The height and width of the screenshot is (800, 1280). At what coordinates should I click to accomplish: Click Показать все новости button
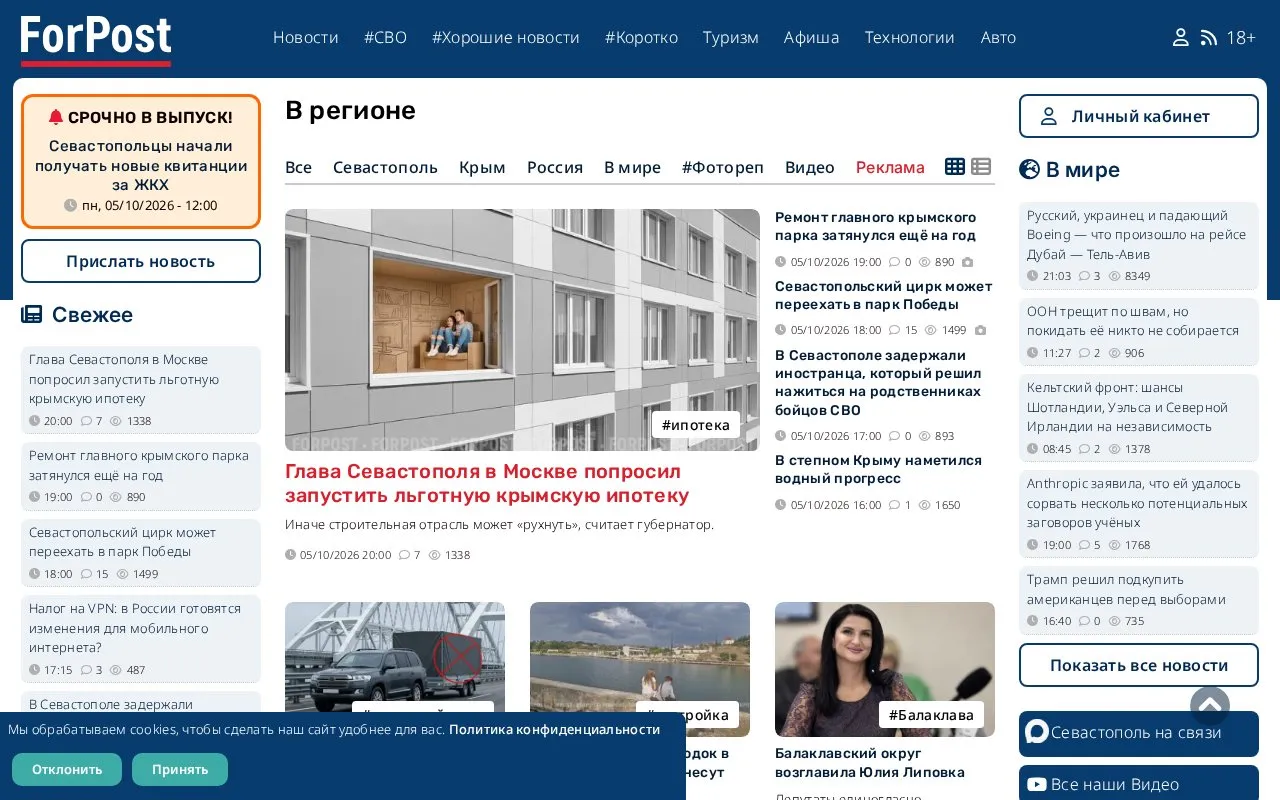coord(1139,665)
